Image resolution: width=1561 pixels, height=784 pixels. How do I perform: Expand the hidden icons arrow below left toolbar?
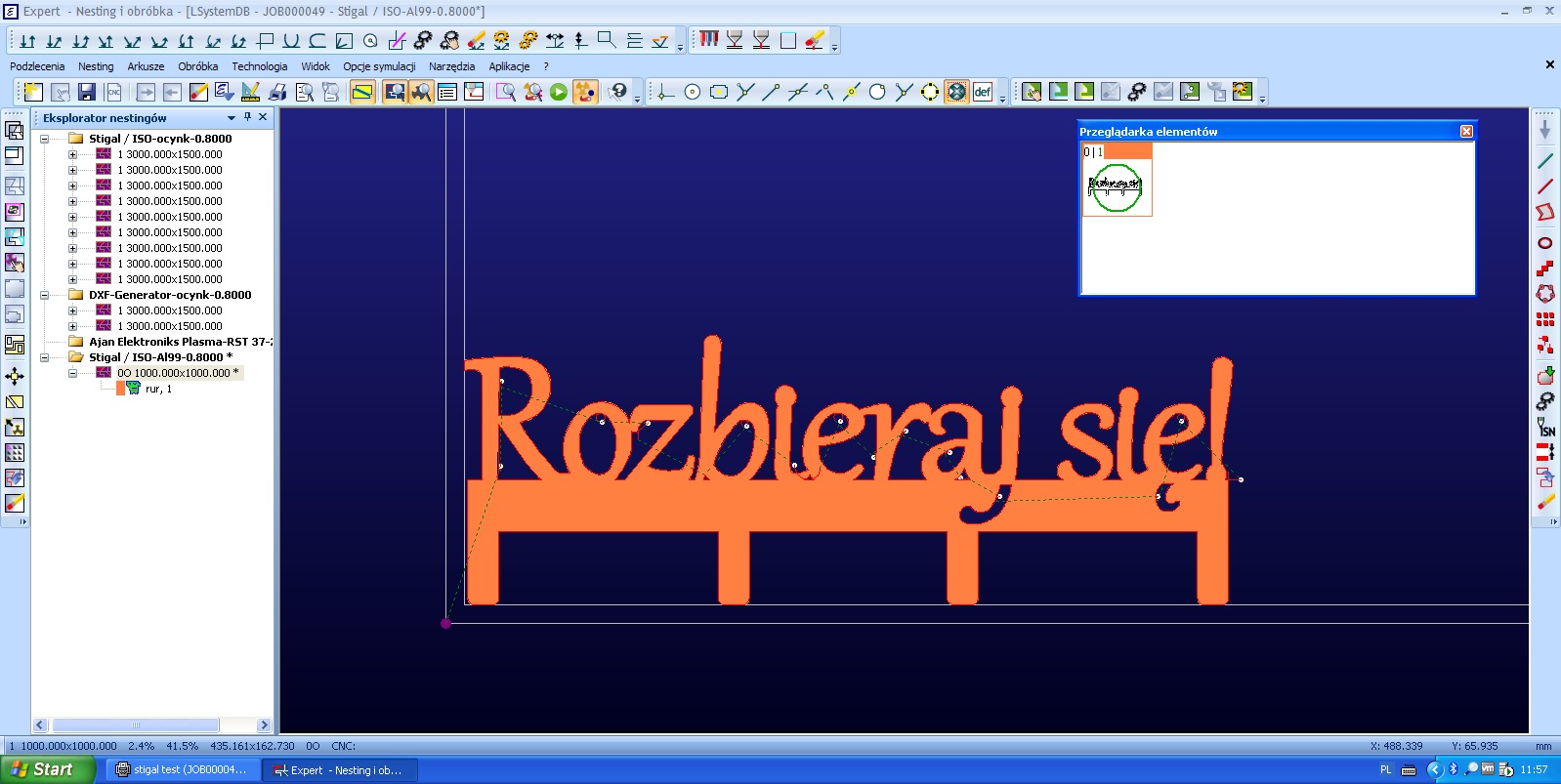[22, 522]
